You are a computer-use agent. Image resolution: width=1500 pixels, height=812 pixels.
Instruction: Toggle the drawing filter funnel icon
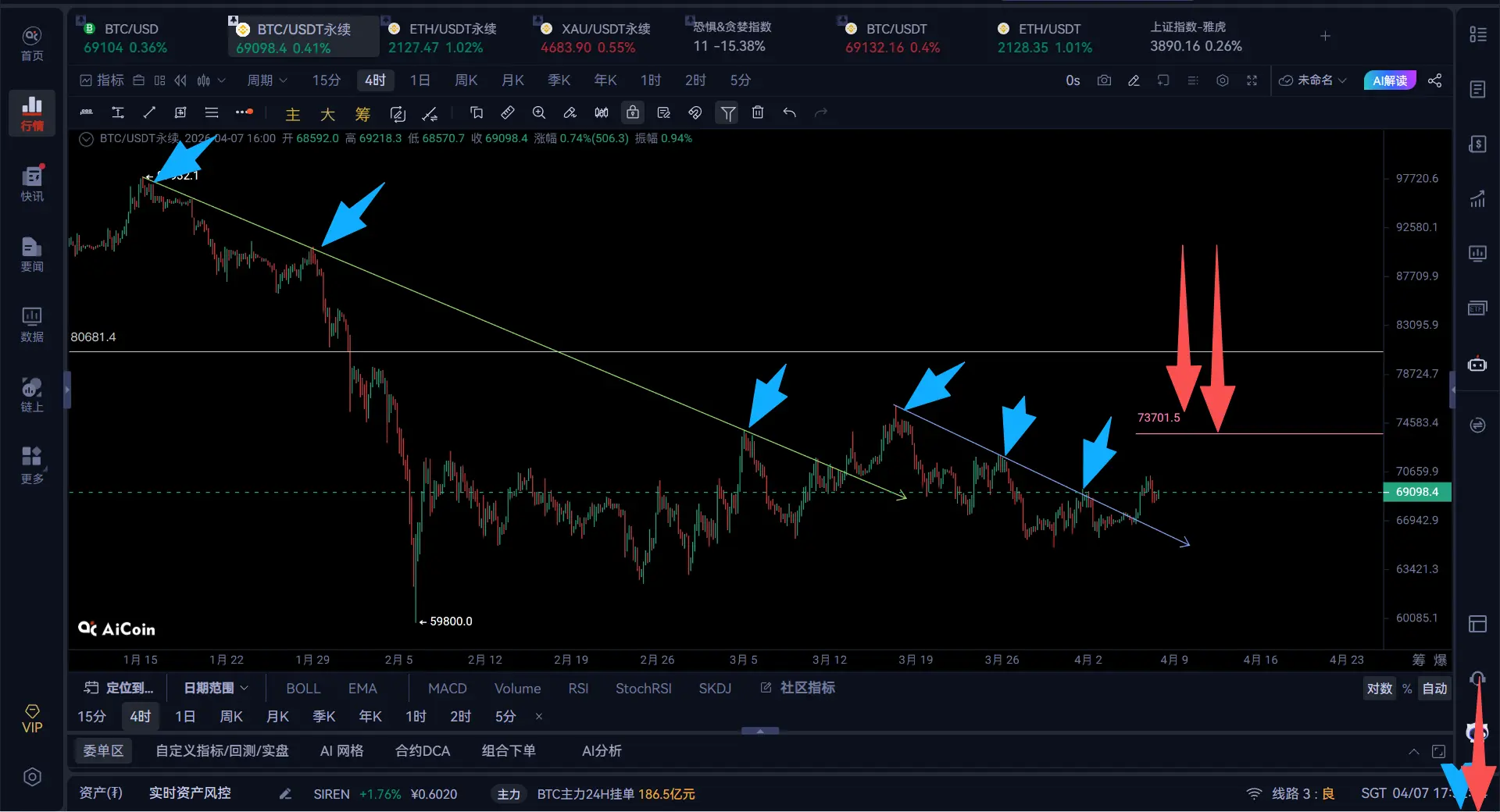tap(727, 113)
